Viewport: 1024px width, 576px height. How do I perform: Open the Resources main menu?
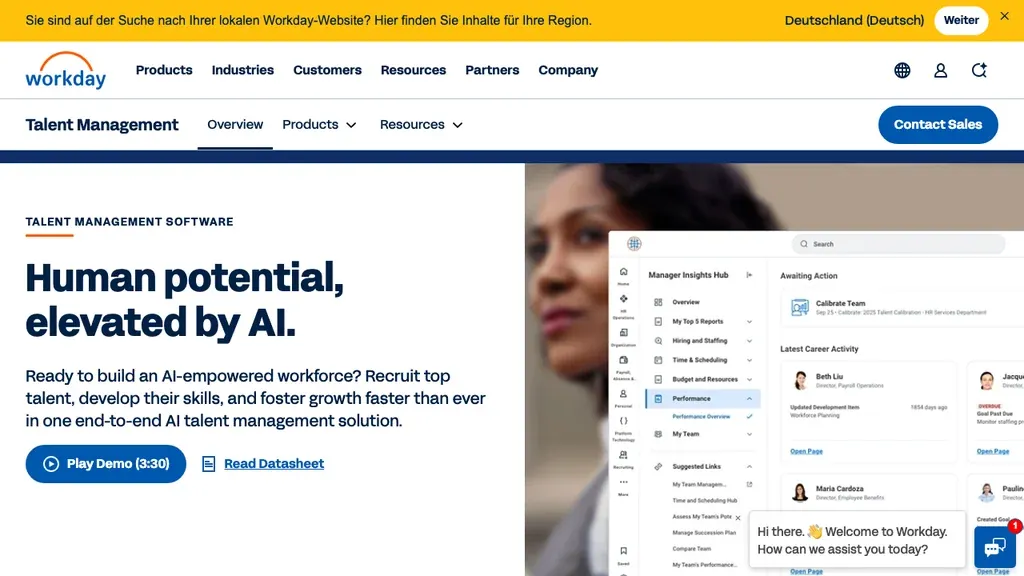click(x=413, y=70)
